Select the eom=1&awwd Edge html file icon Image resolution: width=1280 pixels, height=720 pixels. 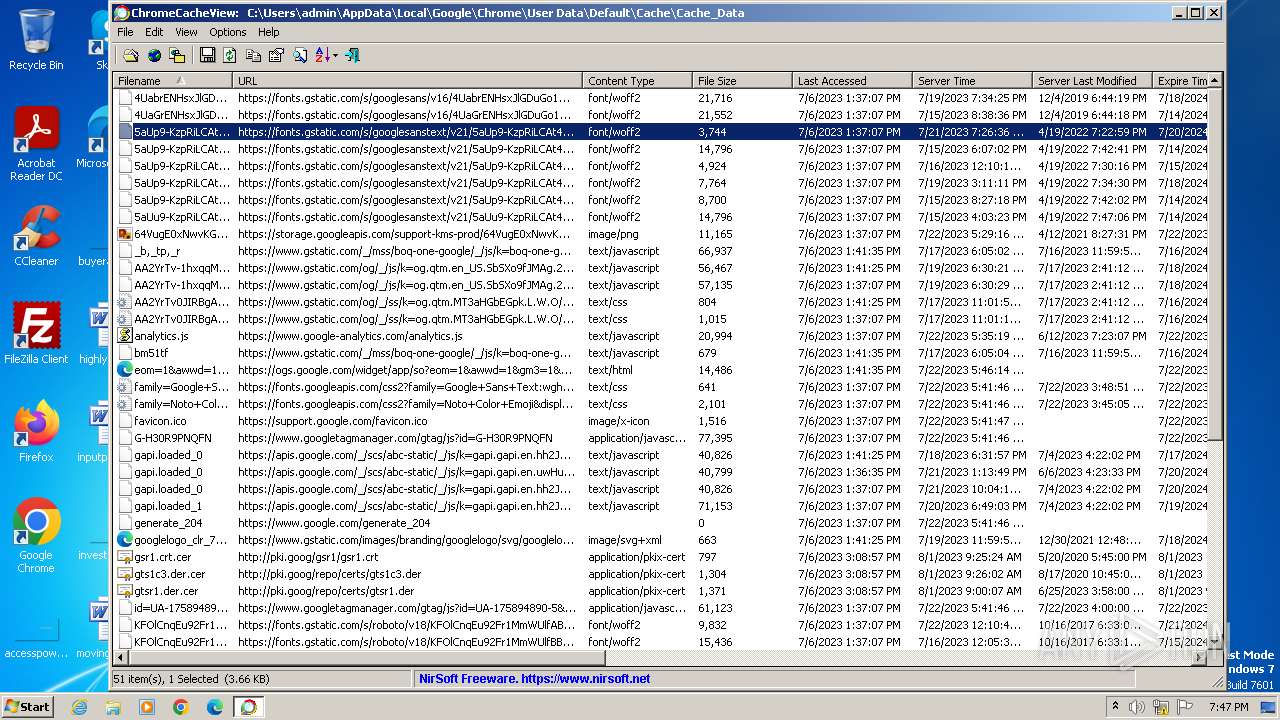click(125, 370)
